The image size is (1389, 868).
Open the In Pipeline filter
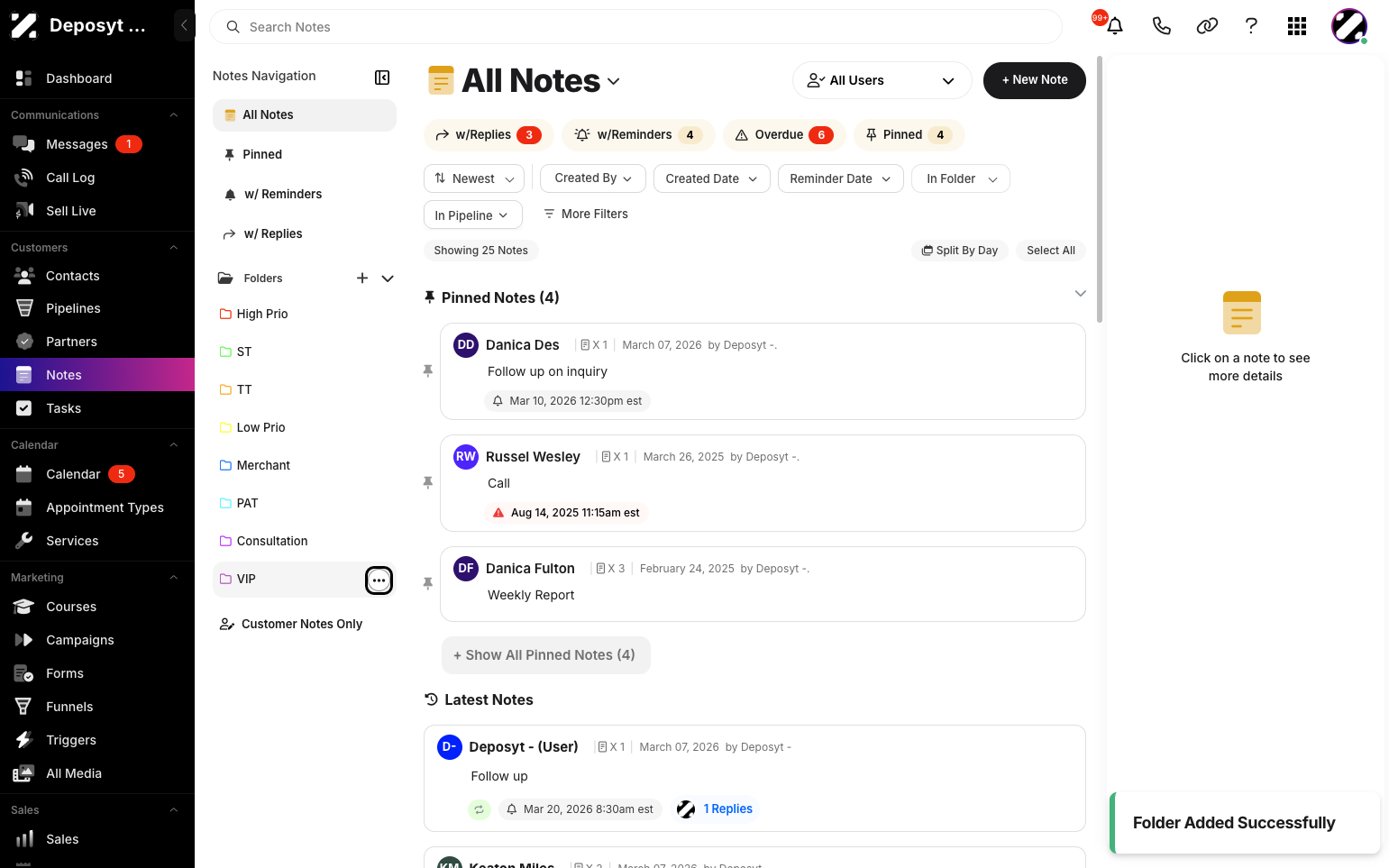473,215
